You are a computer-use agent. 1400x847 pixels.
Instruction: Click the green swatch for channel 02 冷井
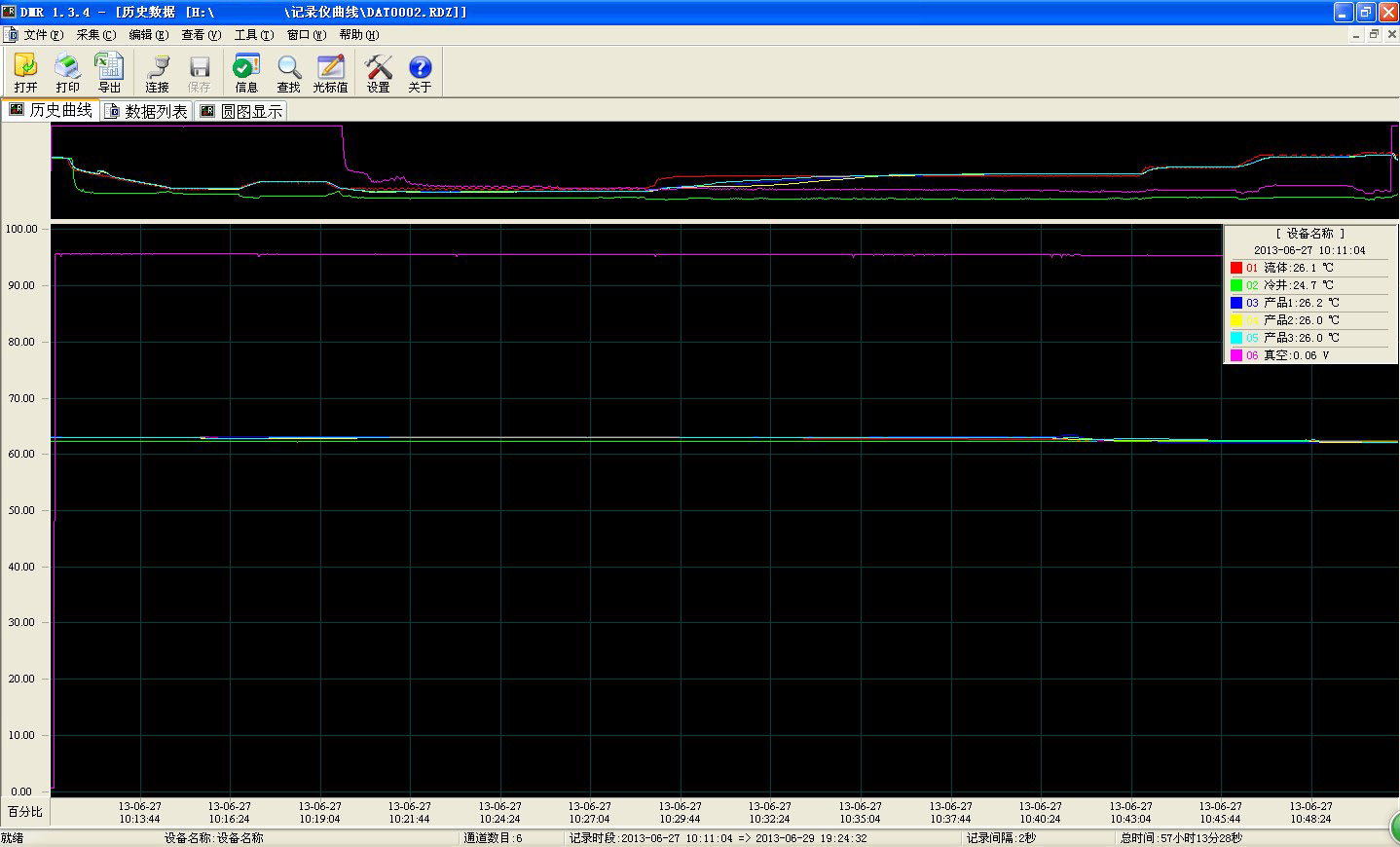(1236, 285)
